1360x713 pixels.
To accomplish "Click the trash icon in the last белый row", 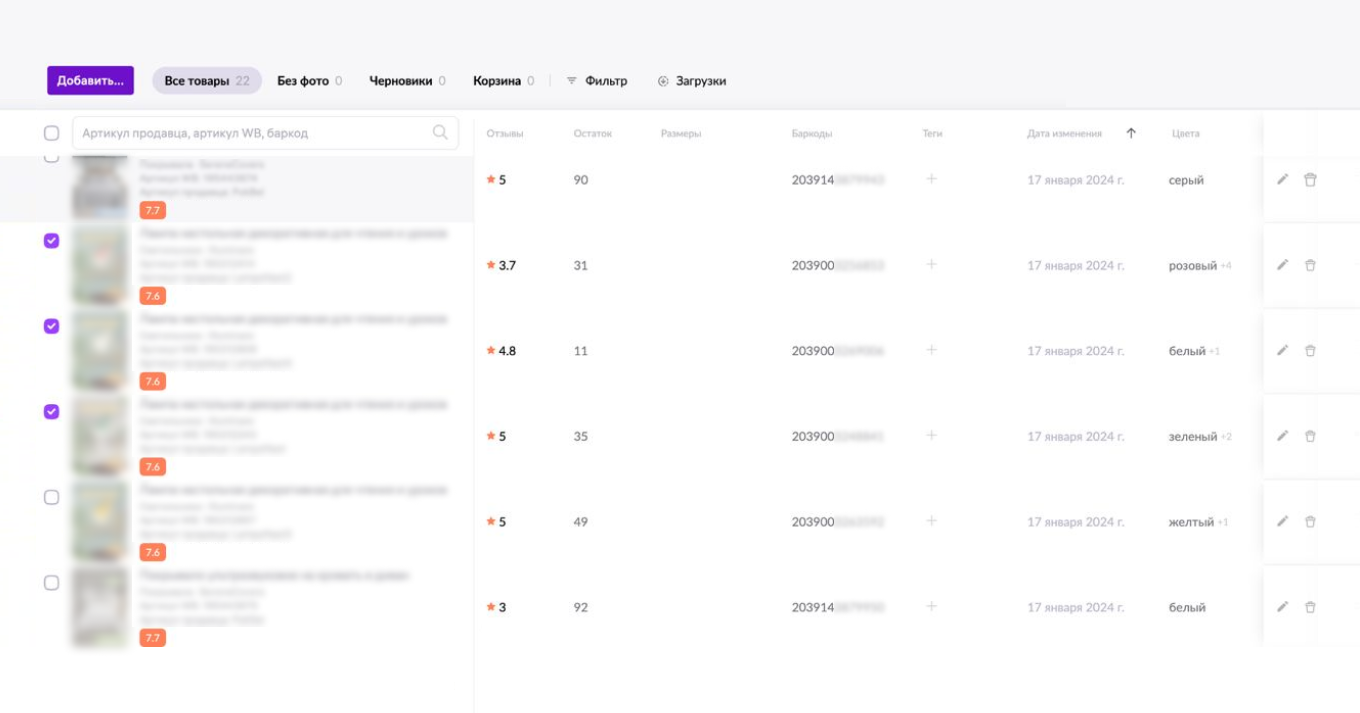I will (1310, 607).
